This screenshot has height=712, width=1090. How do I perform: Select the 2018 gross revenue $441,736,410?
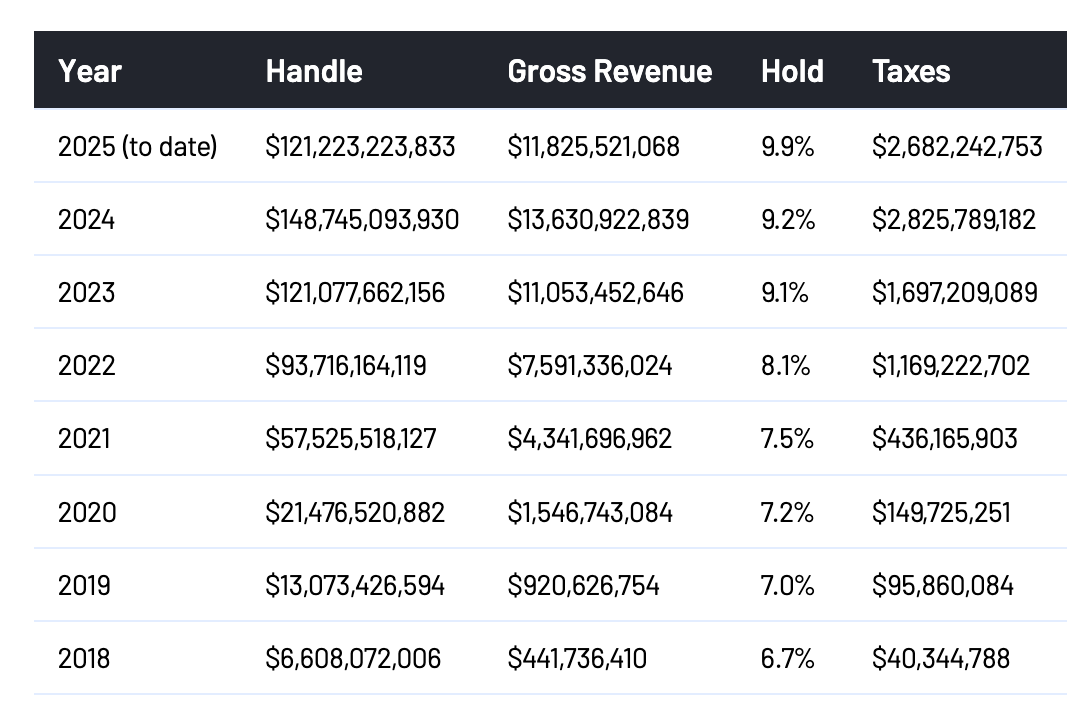pyautogui.click(x=577, y=658)
